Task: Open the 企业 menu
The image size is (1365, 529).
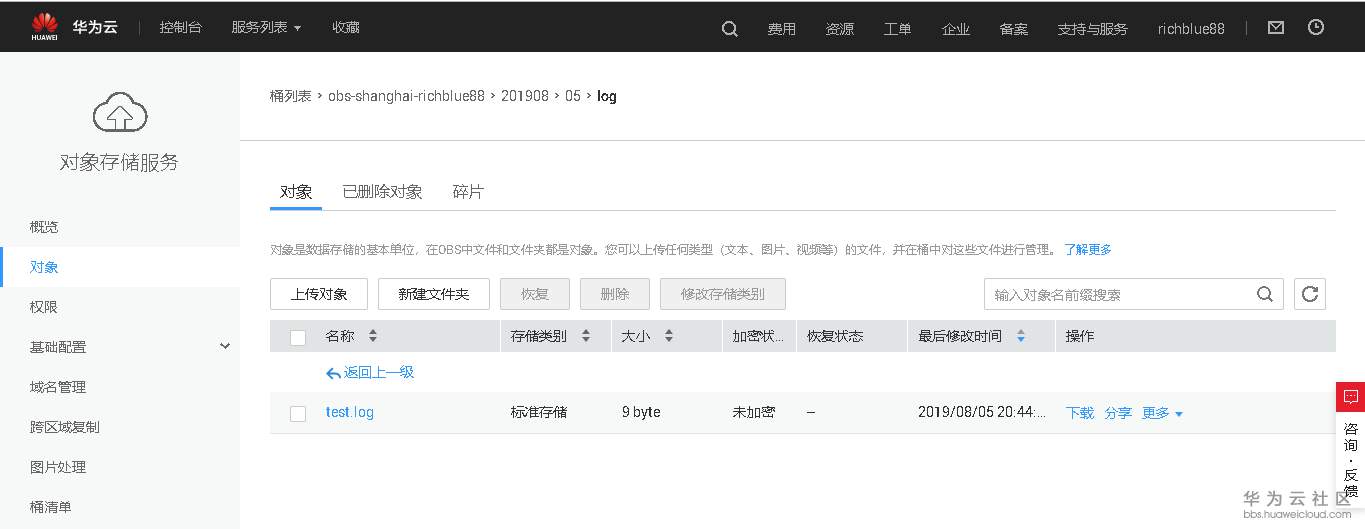Action: pos(956,29)
